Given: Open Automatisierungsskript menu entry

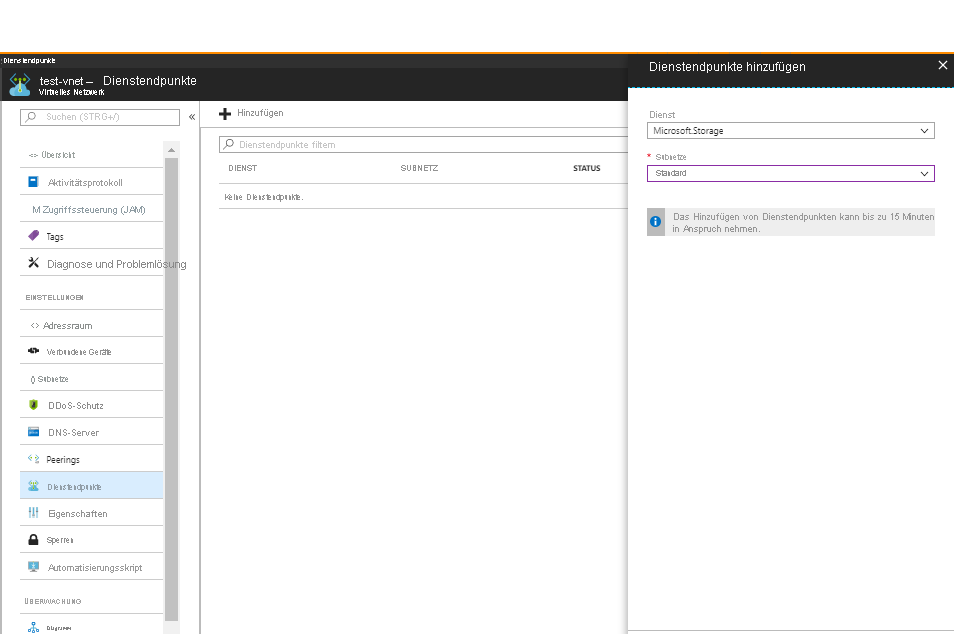Looking at the screenshot, I should tap(94, 567).
